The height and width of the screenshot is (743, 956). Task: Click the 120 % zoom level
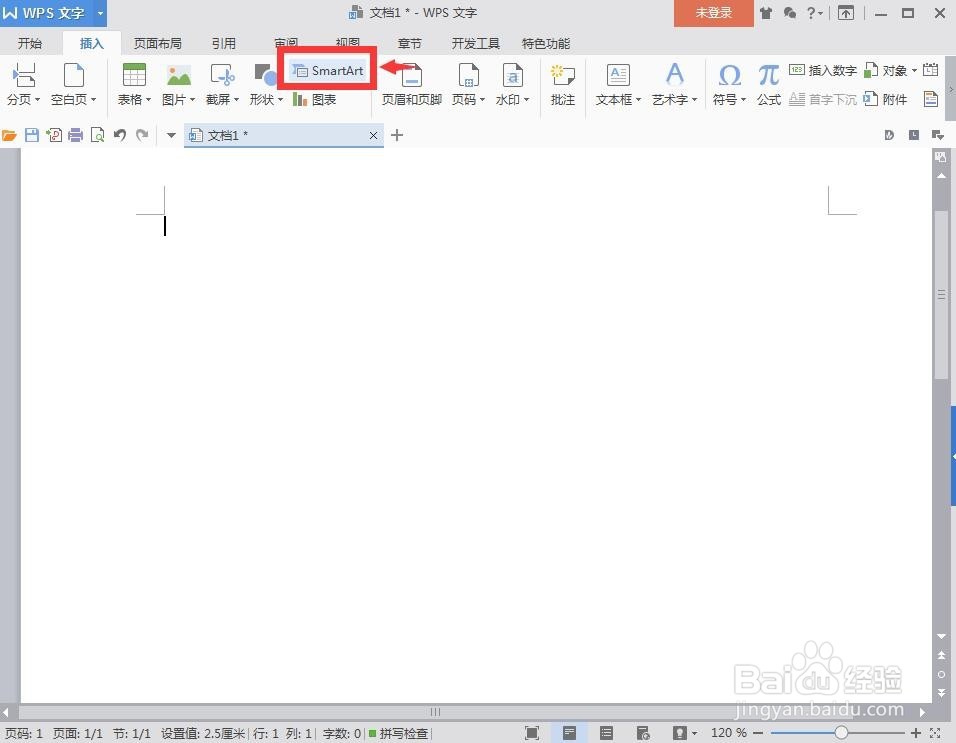729,733
